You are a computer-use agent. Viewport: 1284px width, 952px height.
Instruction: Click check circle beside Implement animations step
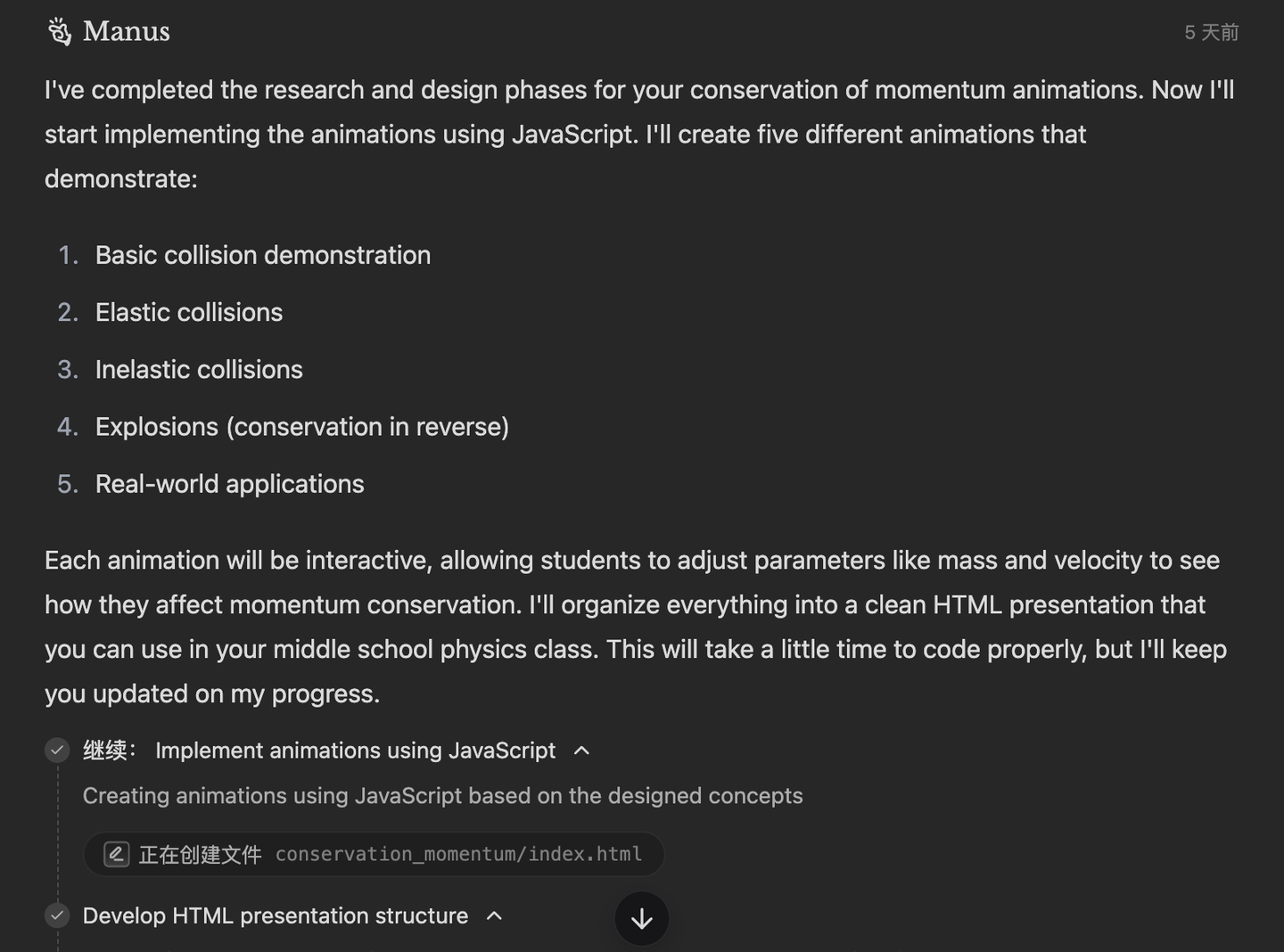click(x=58, y=751)
